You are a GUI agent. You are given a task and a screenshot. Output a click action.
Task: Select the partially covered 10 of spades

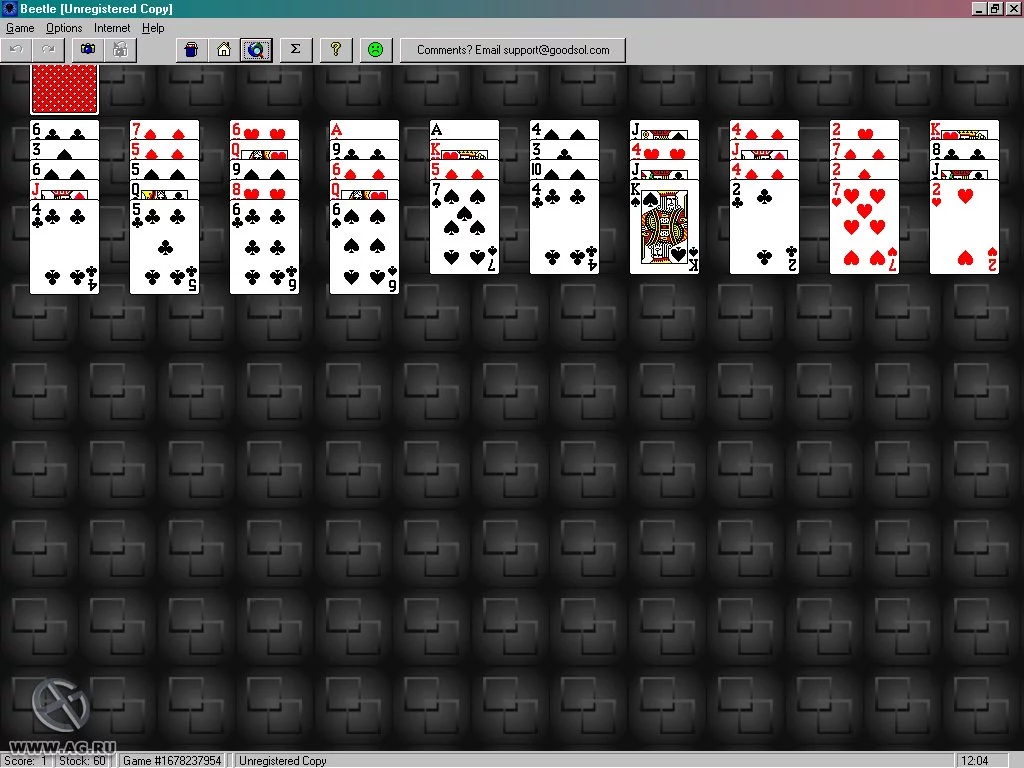[564, 170]
